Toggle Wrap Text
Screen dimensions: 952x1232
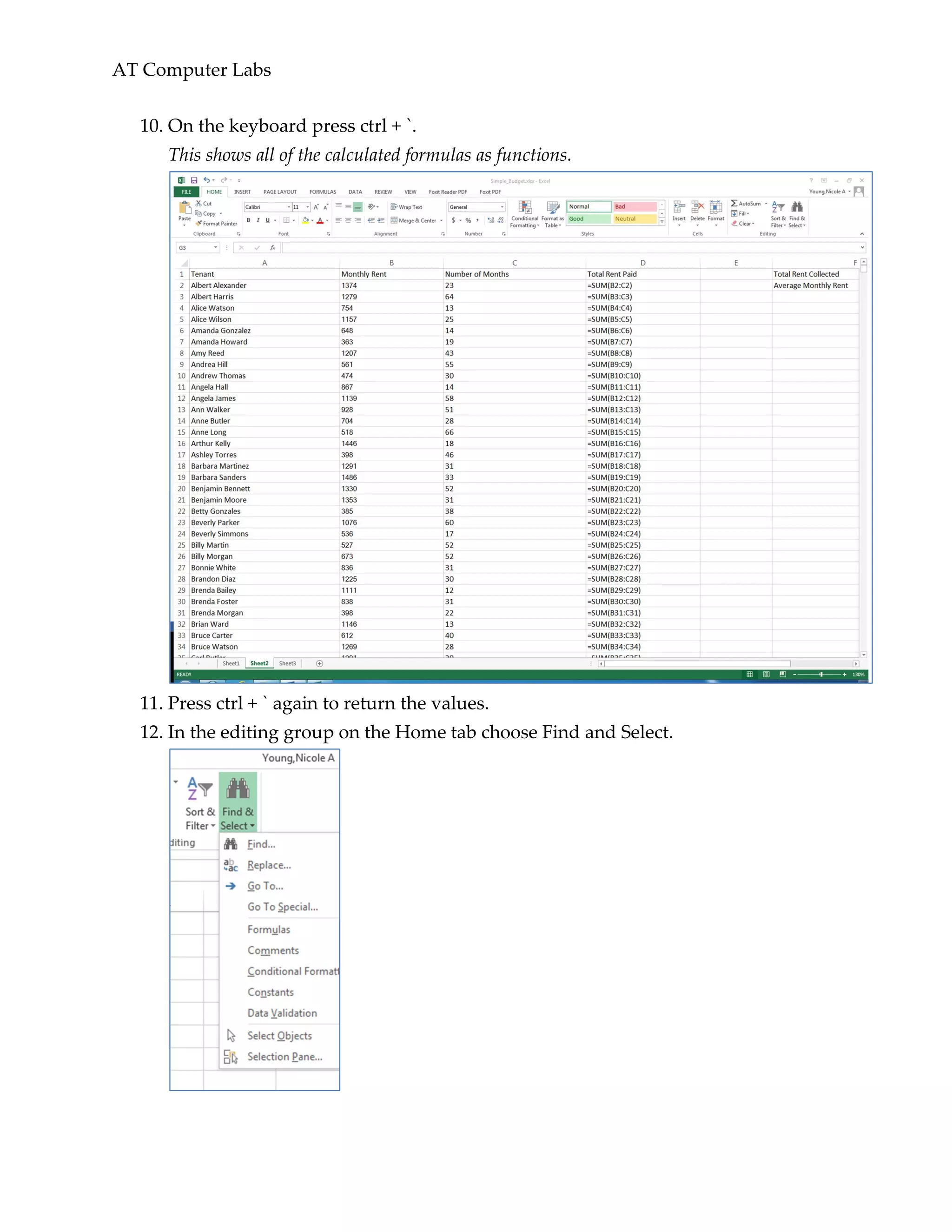coord(406,207)
